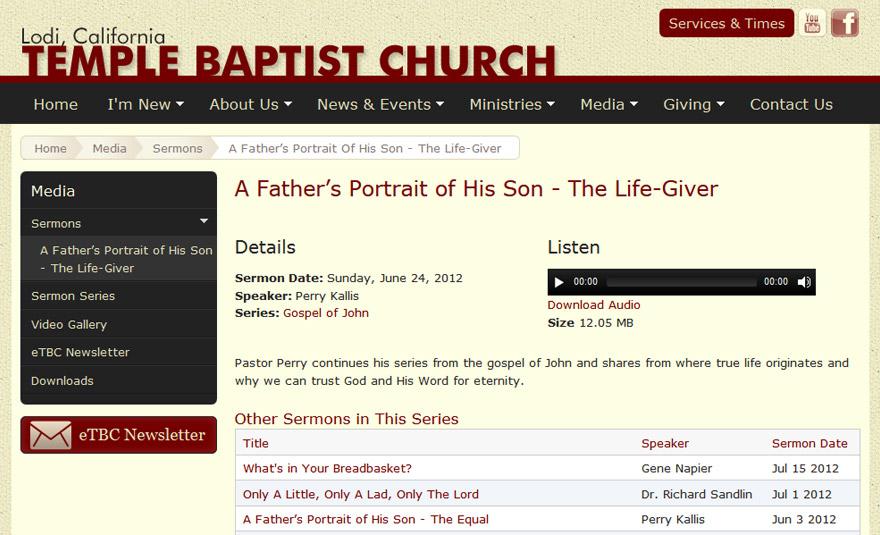
Task: Expand the I'm New dropdown menu
Action: [145, 104]
